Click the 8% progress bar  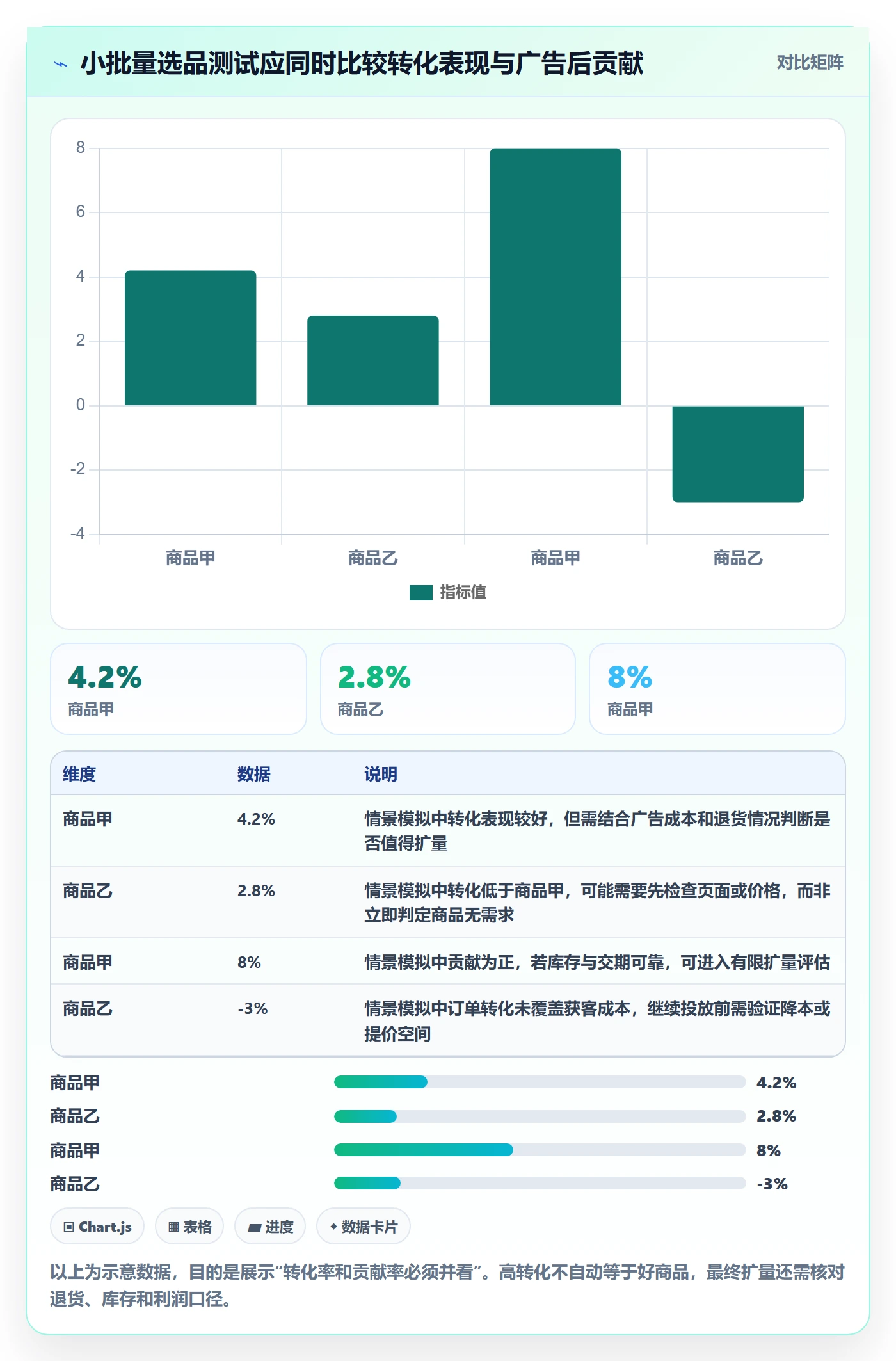540,1150
